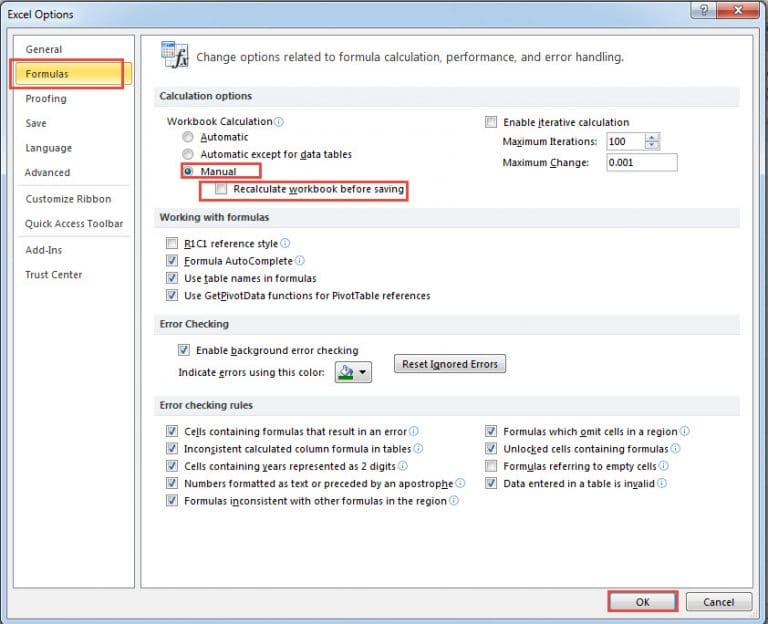Toggle Recalculate workbook before saving checkbox

coord(221,189)
